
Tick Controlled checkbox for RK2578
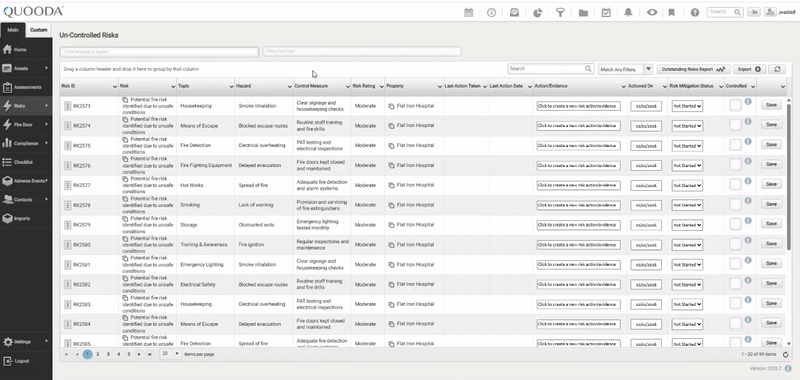735,205
